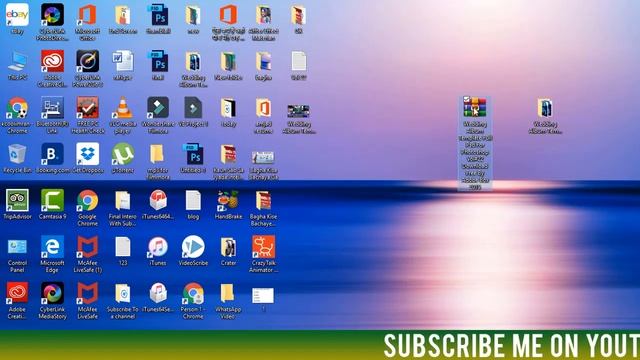Select the iTunes64Se installer file

pos(158,294)
